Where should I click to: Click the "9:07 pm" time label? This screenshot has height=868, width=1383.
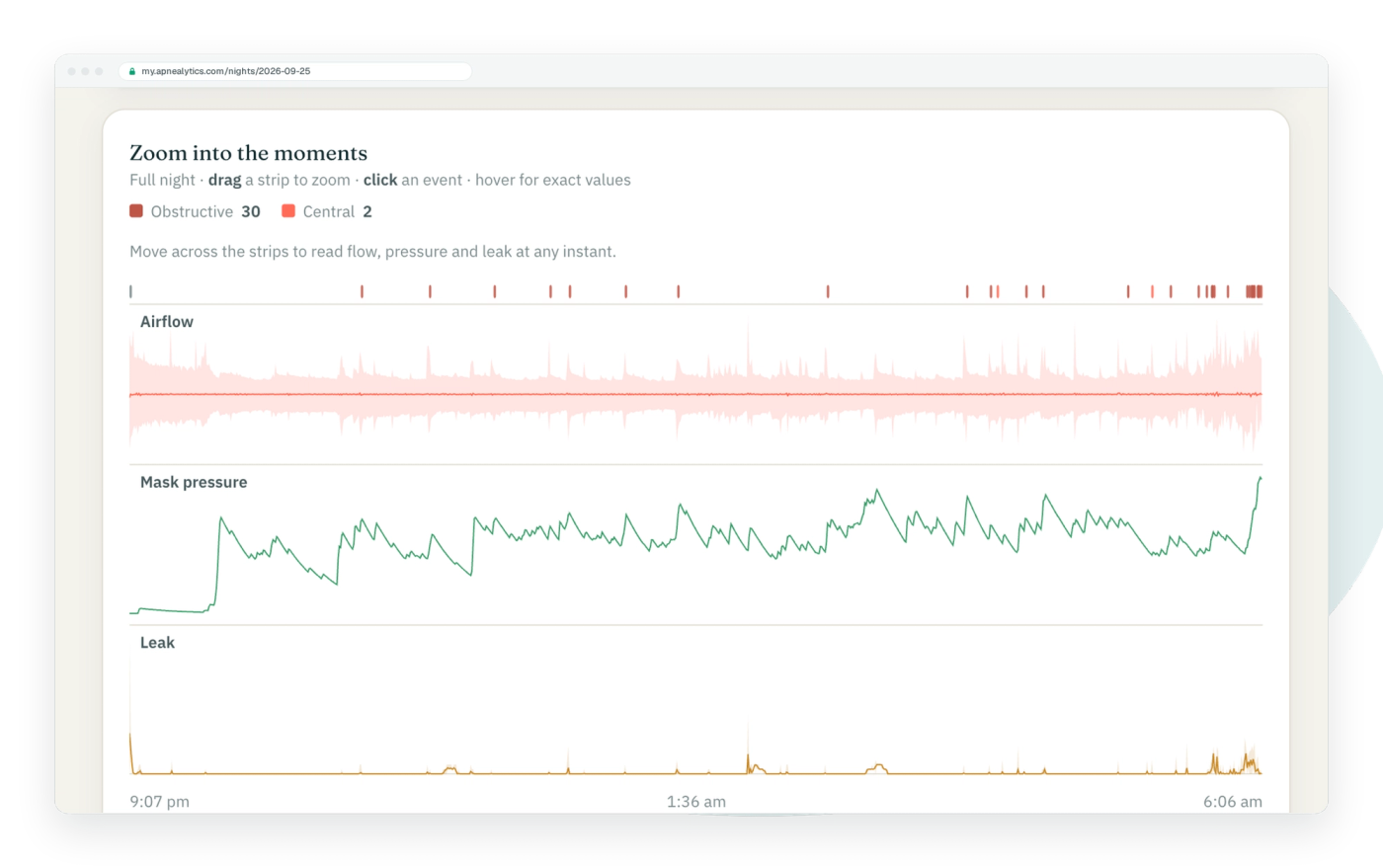pyautogui.click(x=159, y=802)
